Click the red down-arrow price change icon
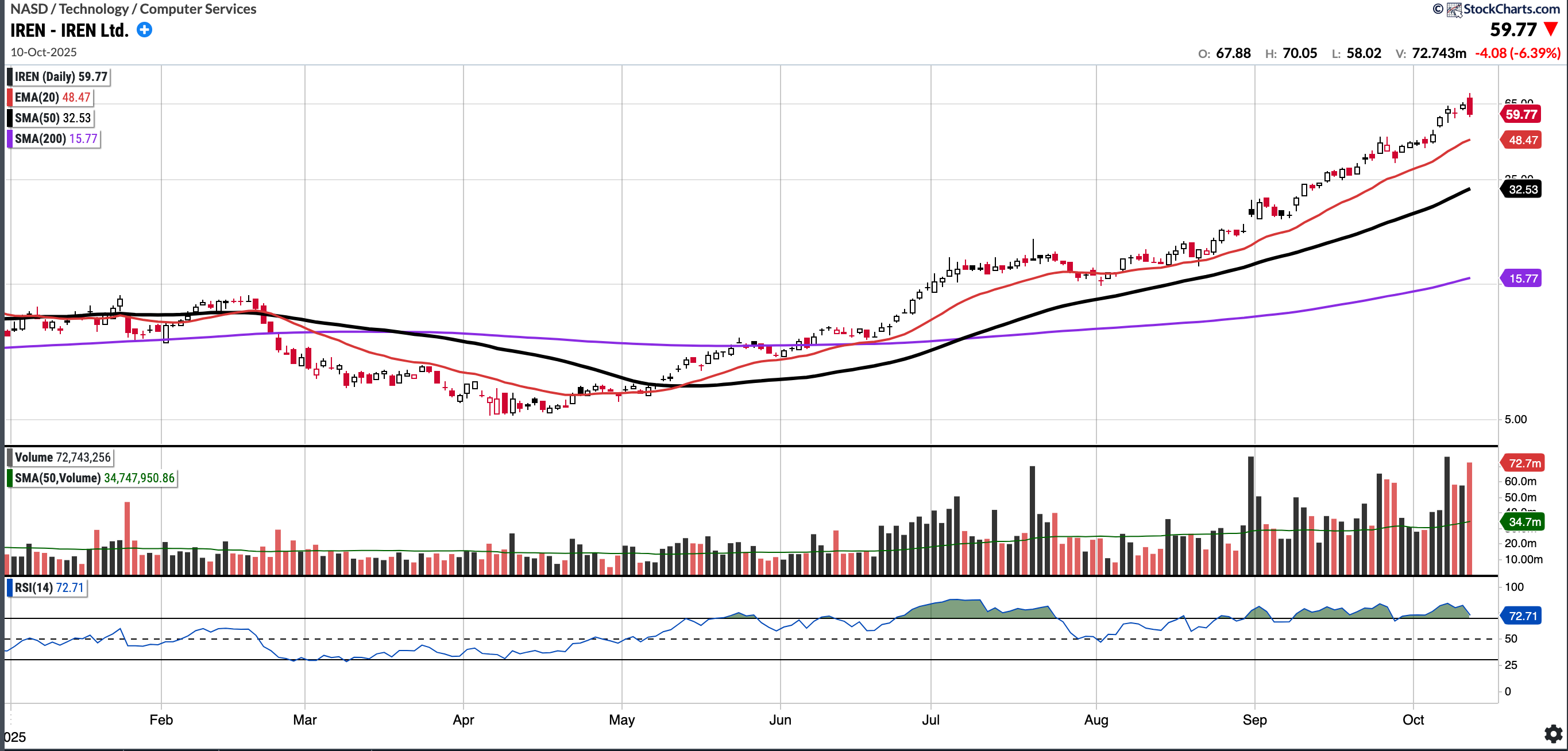The image size is (1568, 751). click(x=1550, y=29)
